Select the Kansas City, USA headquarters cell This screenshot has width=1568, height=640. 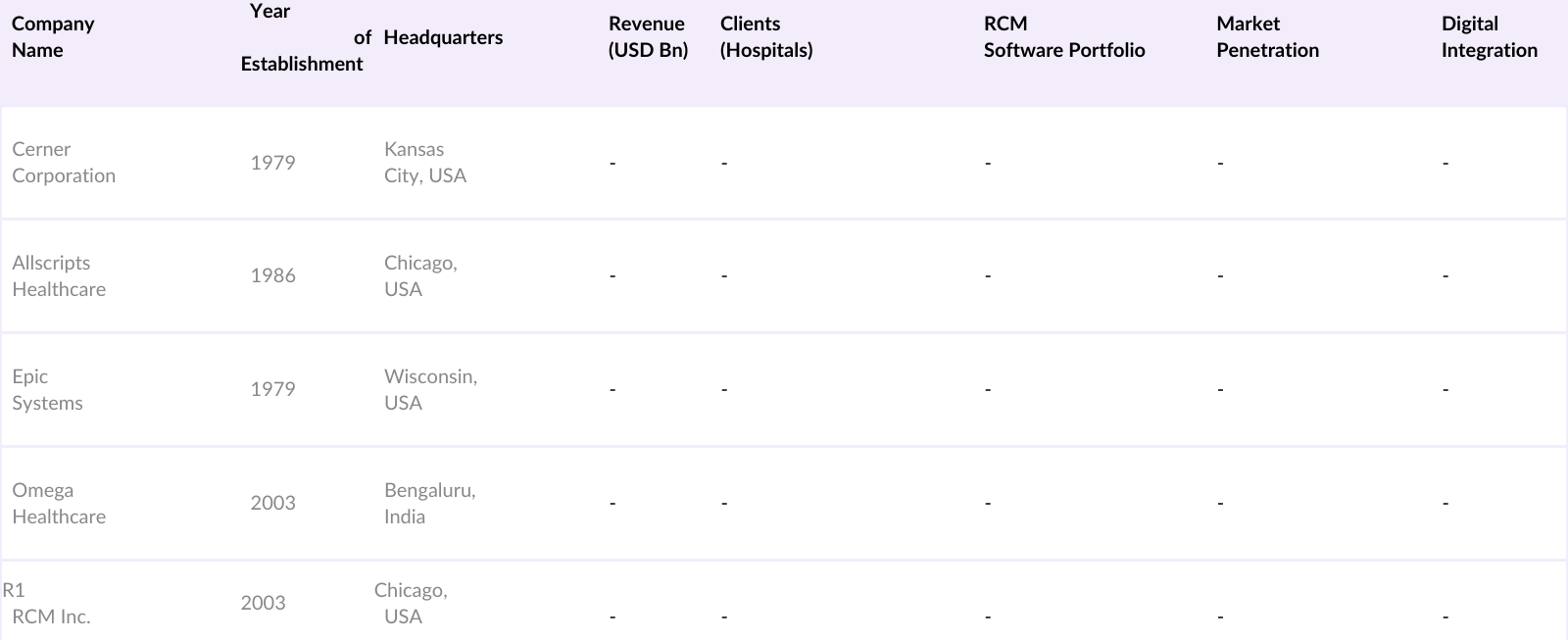425,163
